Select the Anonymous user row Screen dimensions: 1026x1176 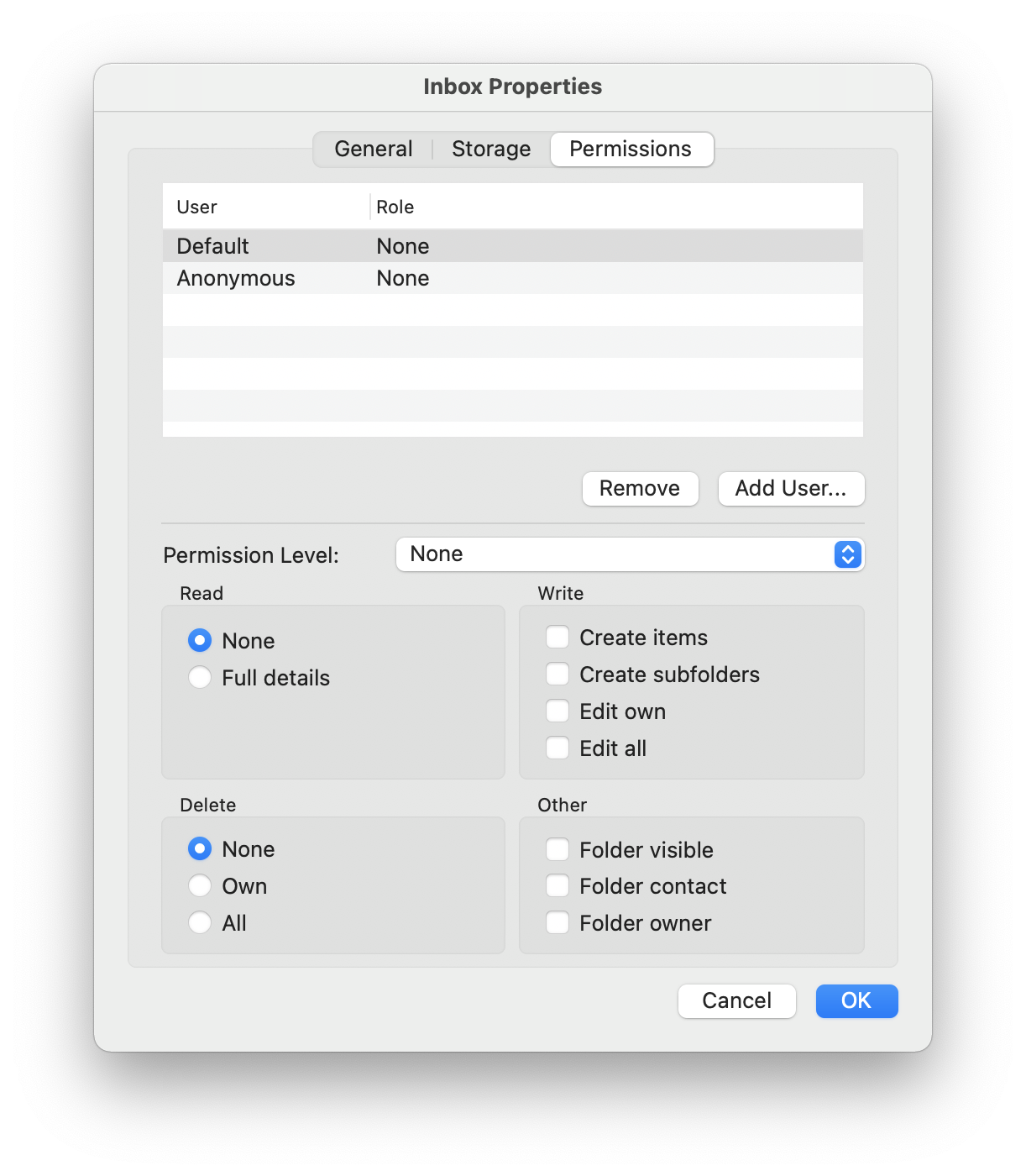[236, 277]
